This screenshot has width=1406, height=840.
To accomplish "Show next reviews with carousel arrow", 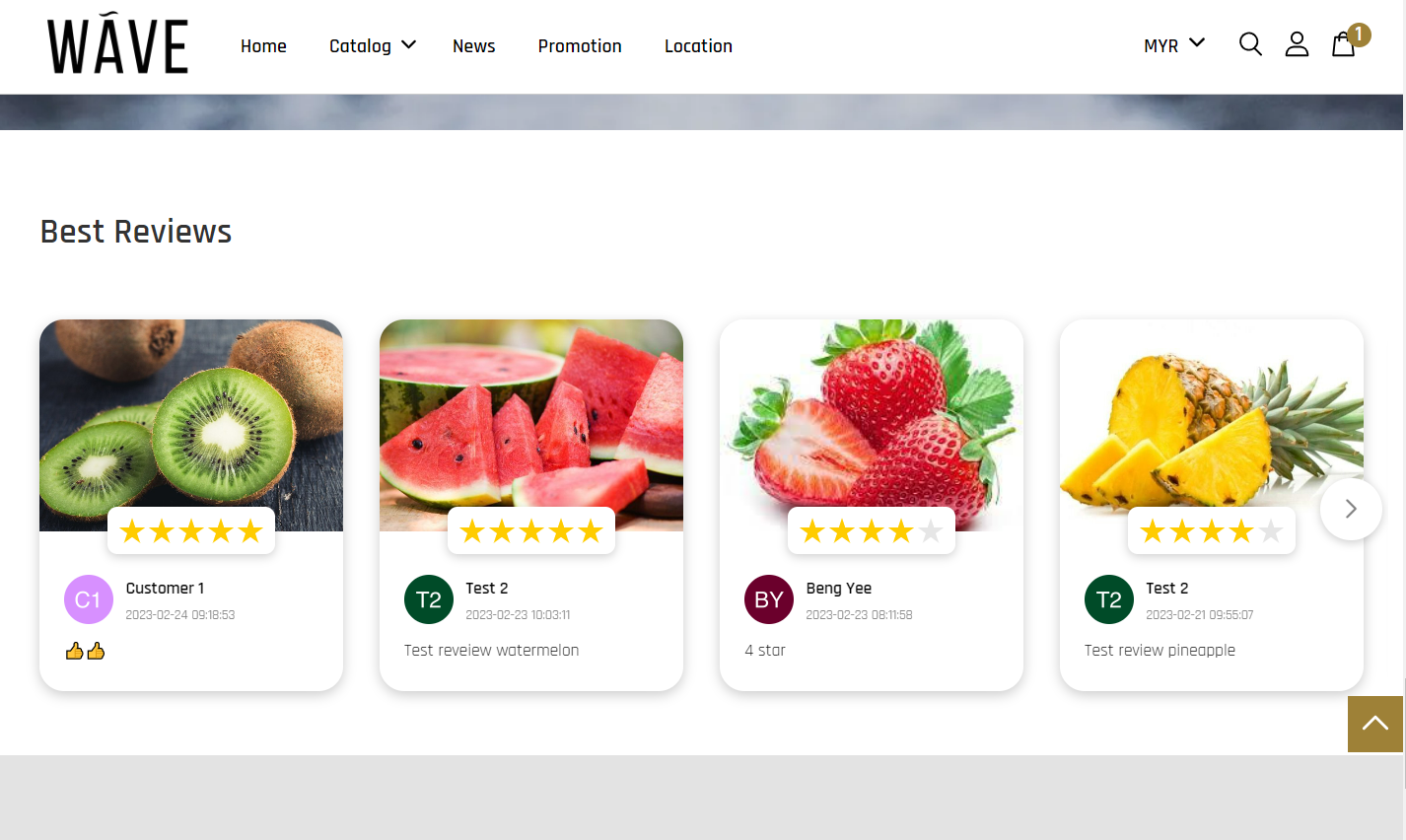I will tap(1351, 509).
